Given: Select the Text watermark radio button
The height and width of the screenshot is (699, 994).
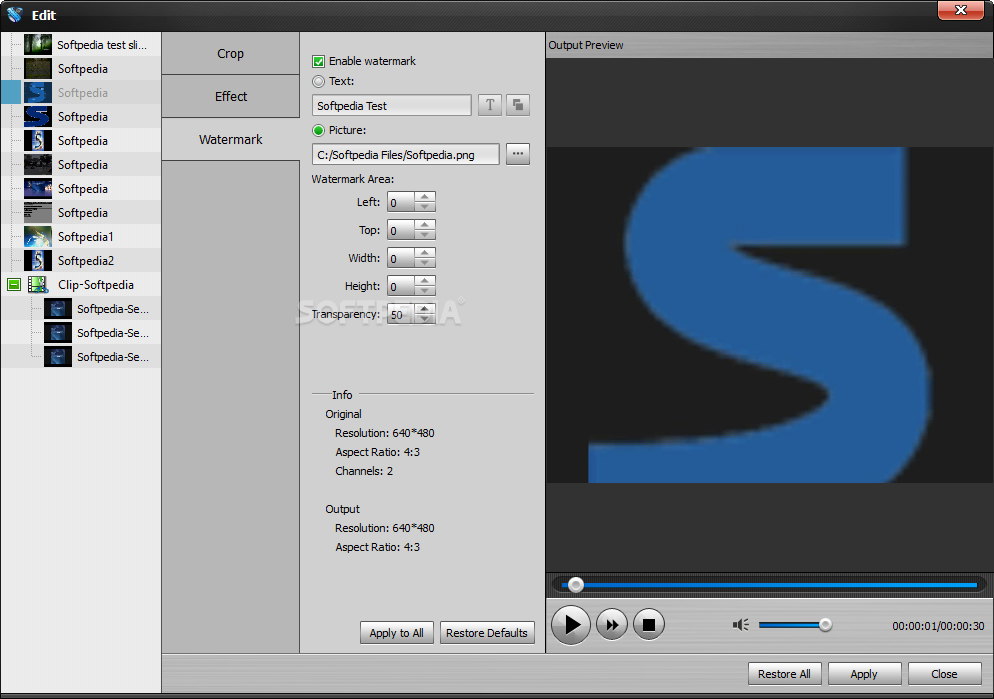Looking at the screenshot, I should (x=318, y=81).
